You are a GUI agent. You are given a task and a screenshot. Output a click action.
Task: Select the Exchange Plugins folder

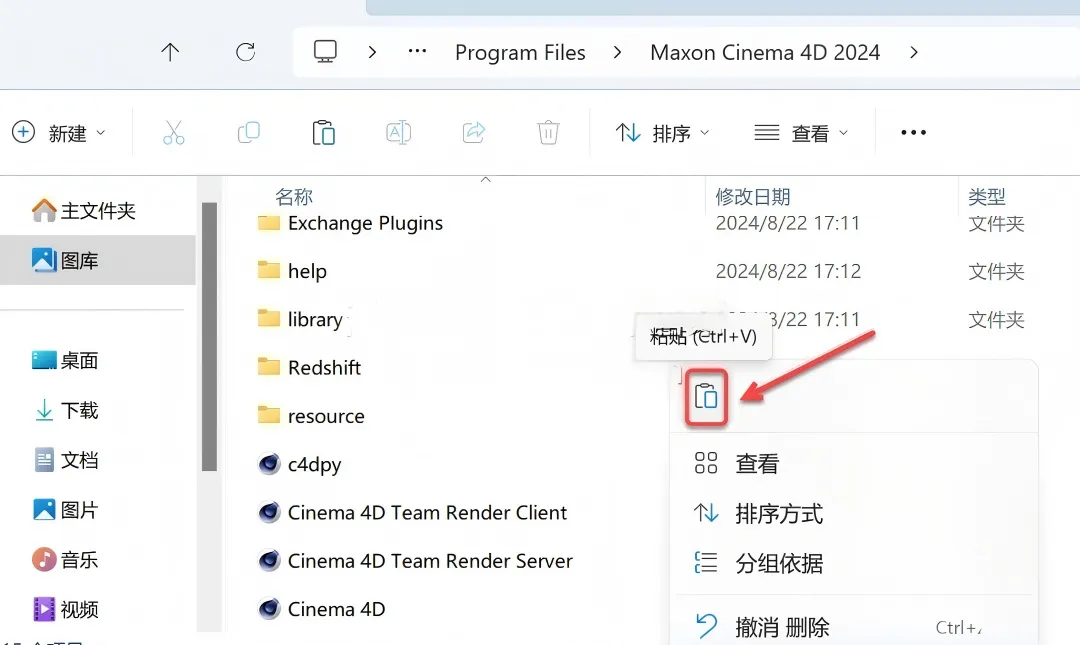point(365,223)
